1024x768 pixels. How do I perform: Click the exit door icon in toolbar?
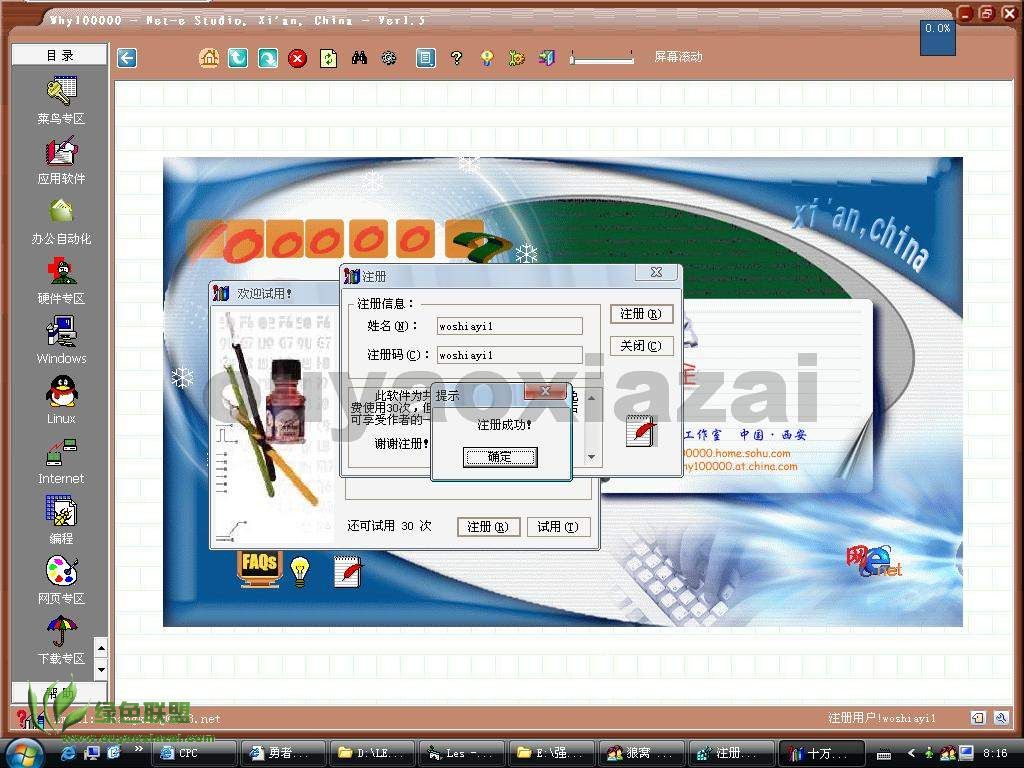[547, 58]
